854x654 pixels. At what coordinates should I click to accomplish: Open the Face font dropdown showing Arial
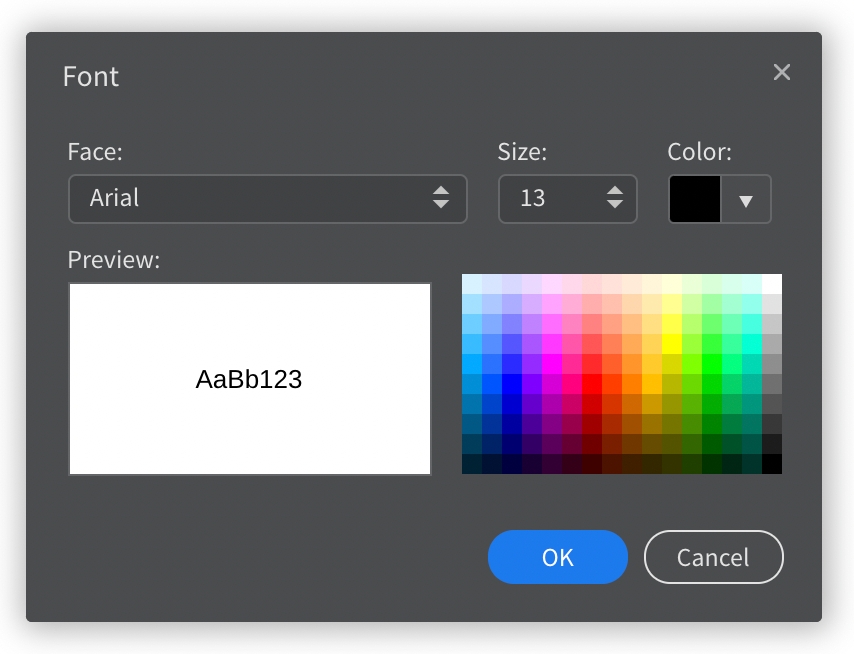267,199
